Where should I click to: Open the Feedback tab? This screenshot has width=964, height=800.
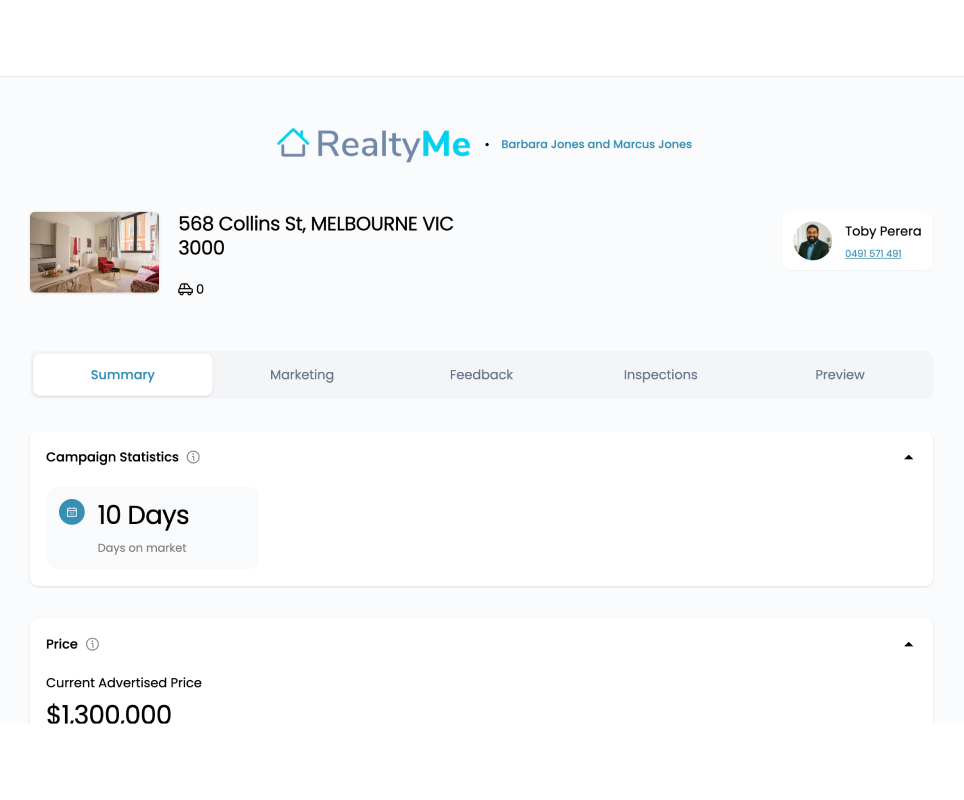pos(481,374)
